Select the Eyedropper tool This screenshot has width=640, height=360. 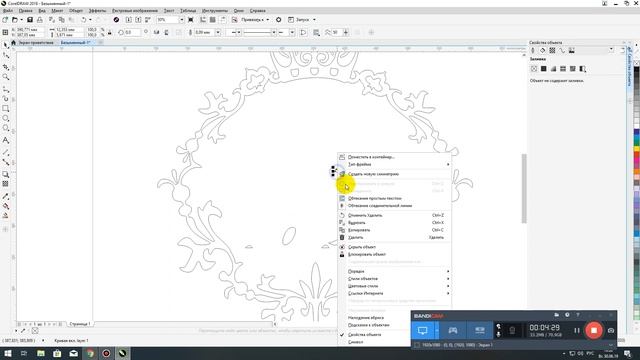[x=6, y=196]
